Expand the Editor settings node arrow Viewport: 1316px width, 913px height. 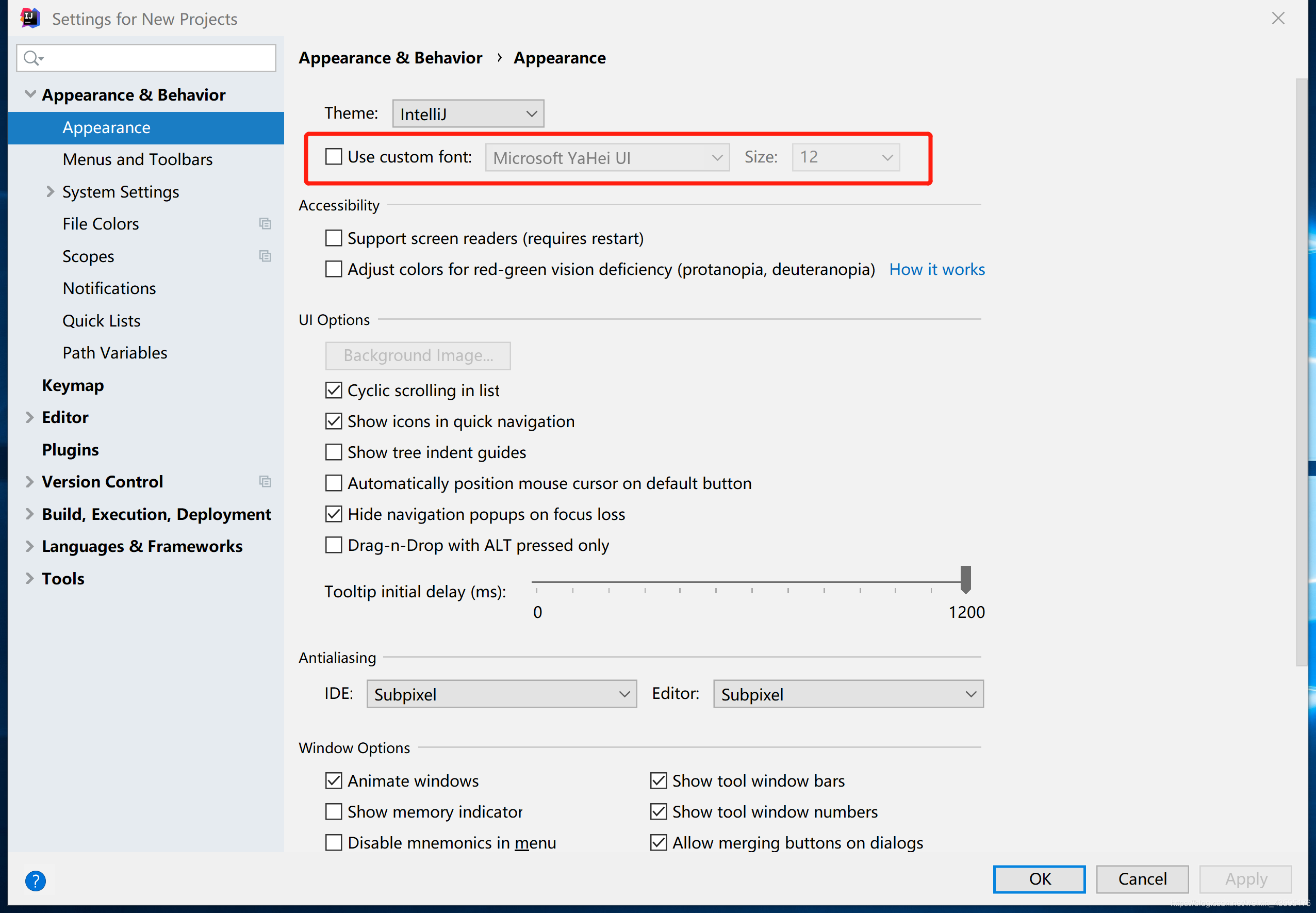[30, 417]
